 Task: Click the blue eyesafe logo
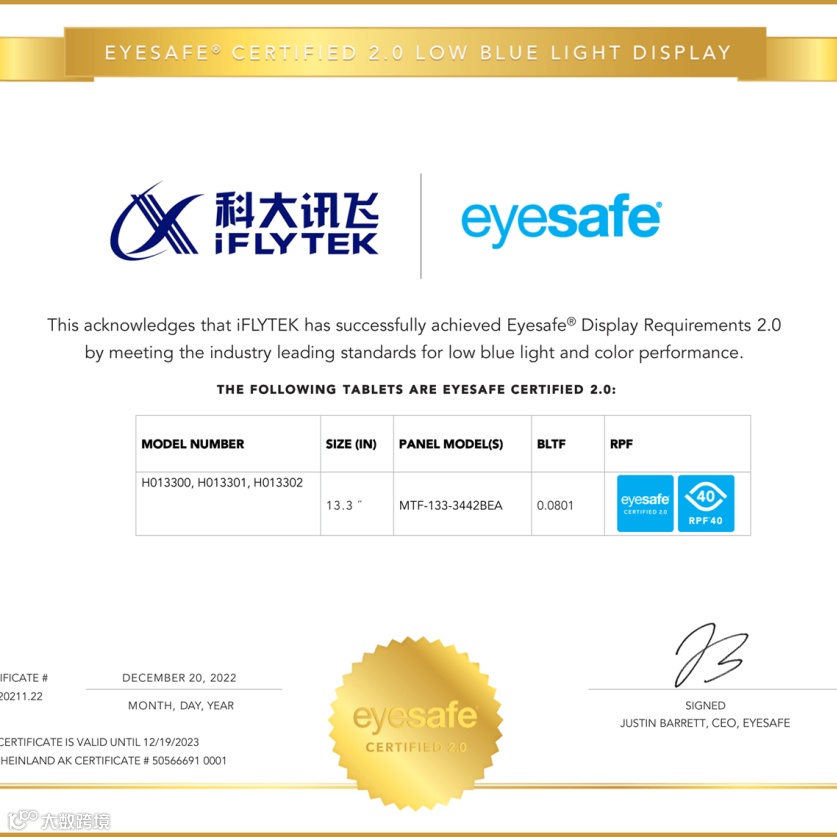(562, 220)
